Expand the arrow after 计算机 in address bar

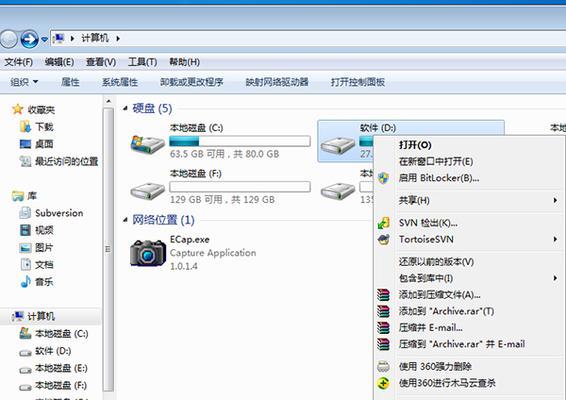point(118,38)
